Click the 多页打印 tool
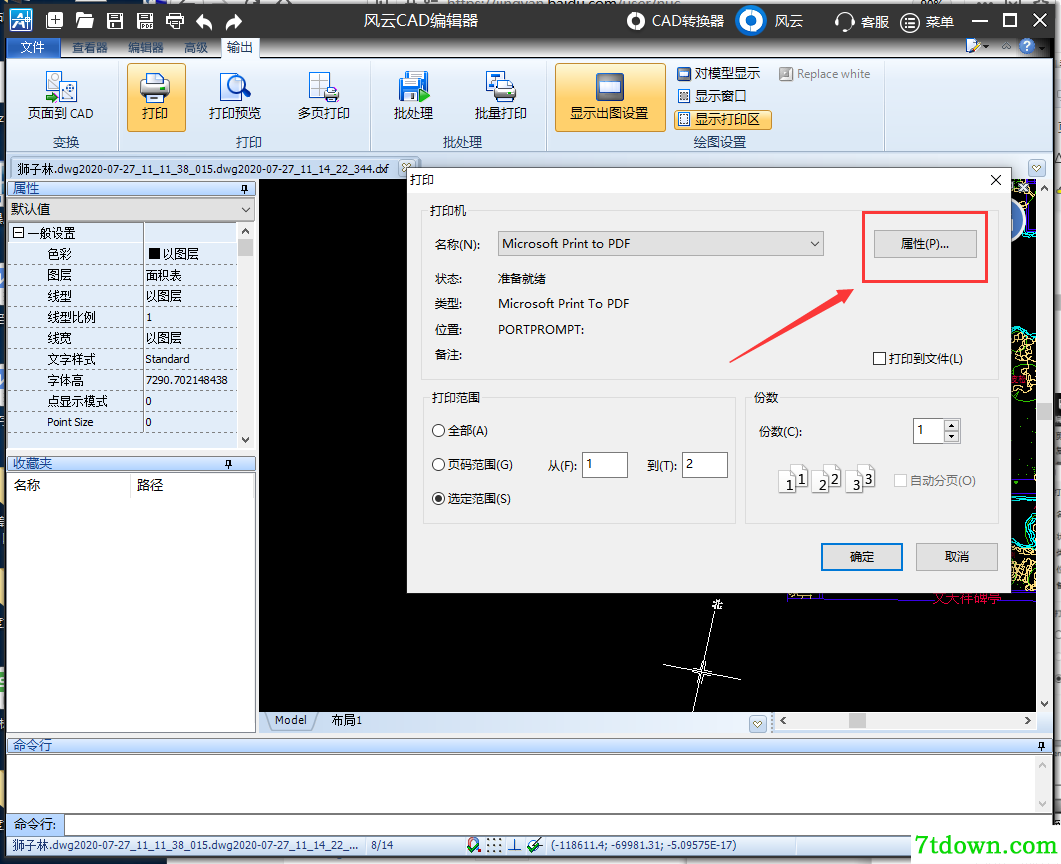The width and height of the screenshot is (1061, 864). point(323,95)
